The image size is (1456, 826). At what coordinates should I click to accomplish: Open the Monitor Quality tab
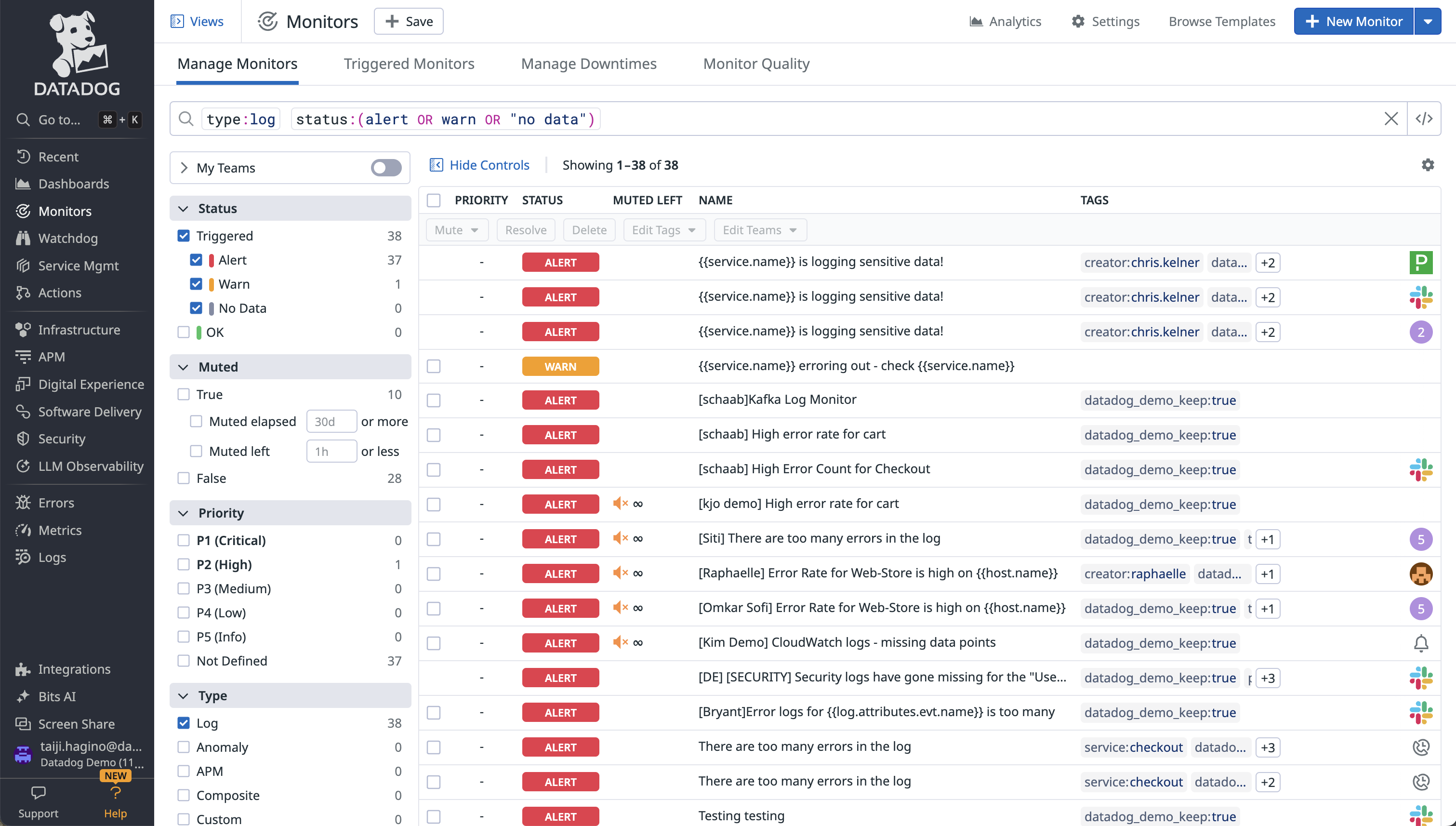coord(755,64)
